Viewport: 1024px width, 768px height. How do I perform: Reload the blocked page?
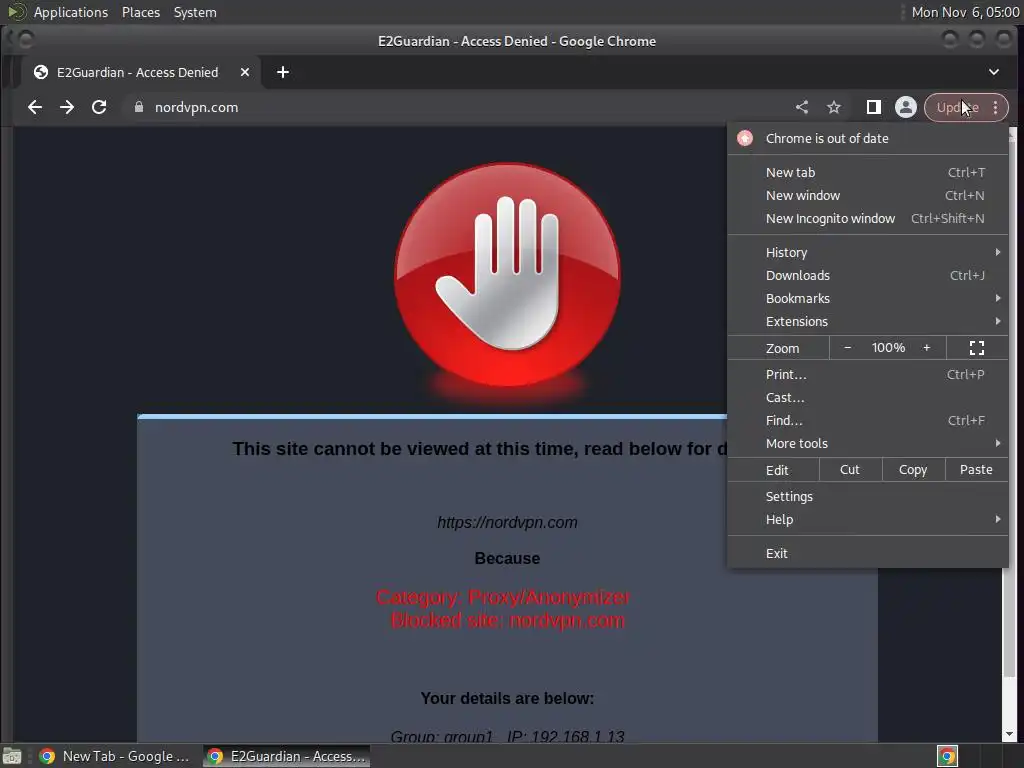(99, 107)
